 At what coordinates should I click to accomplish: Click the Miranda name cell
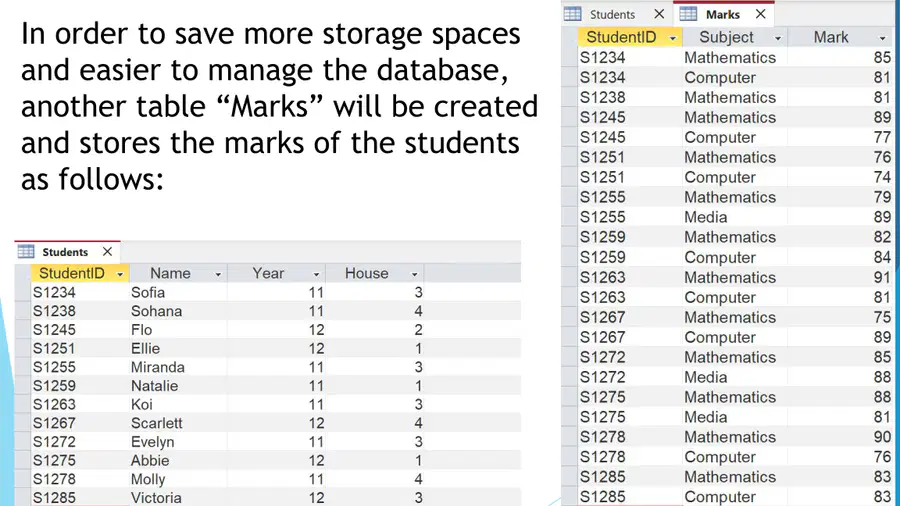click(178, 367)
